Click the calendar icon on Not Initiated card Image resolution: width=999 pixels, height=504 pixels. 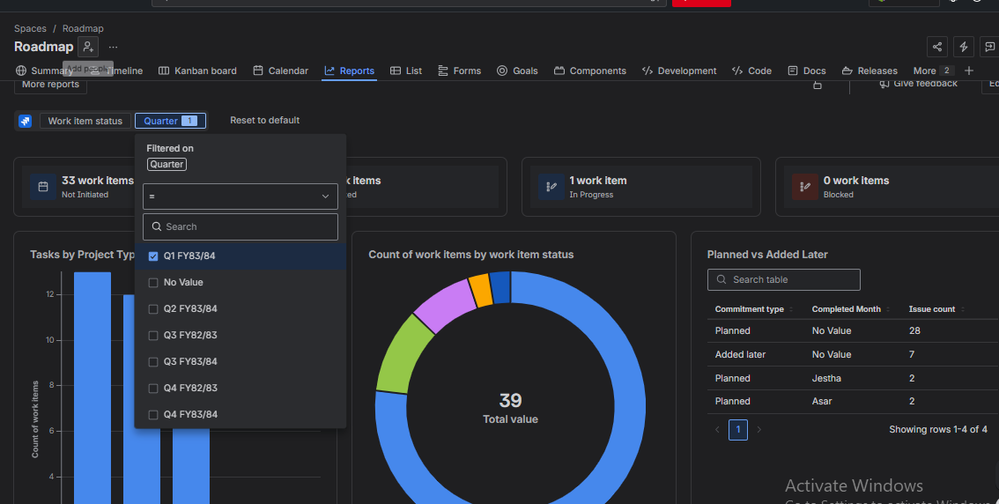pyautogui.click(x=43, y=187)
